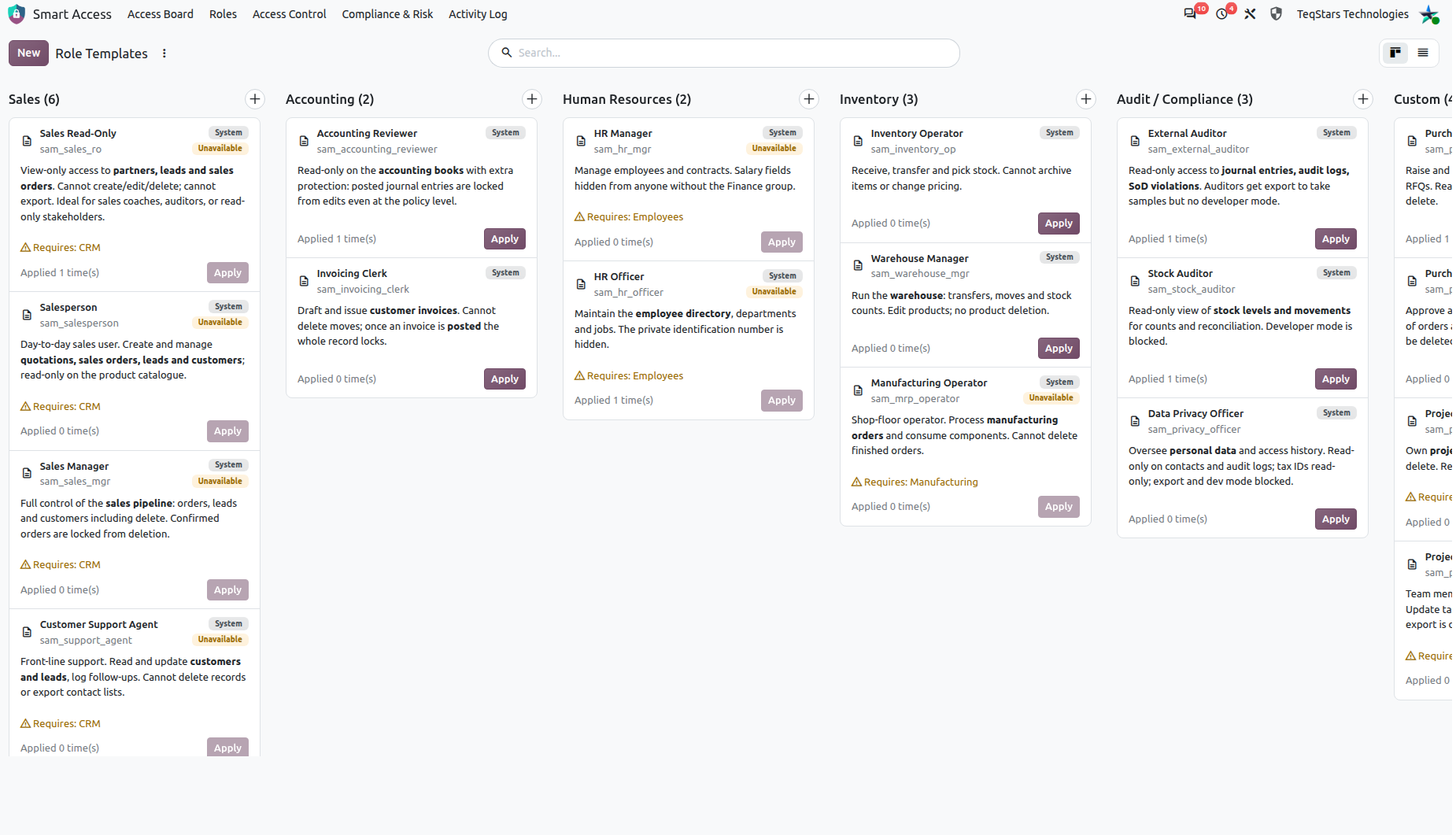
Task: Open the Roles menu
Action: pyautogui.click(x=223, y=14)
